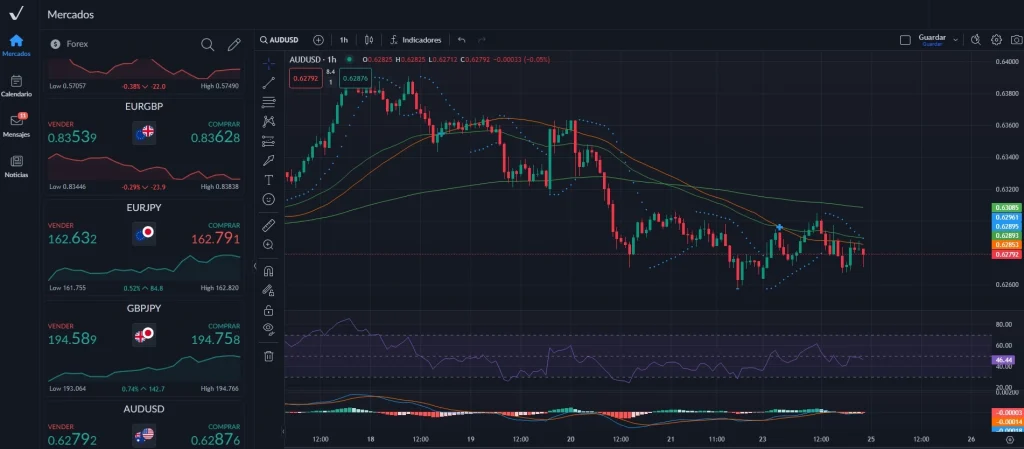The height and width of the screenshot is (449, 1024).
Task: Delete drawings with the trash icon
Action: 268,356
